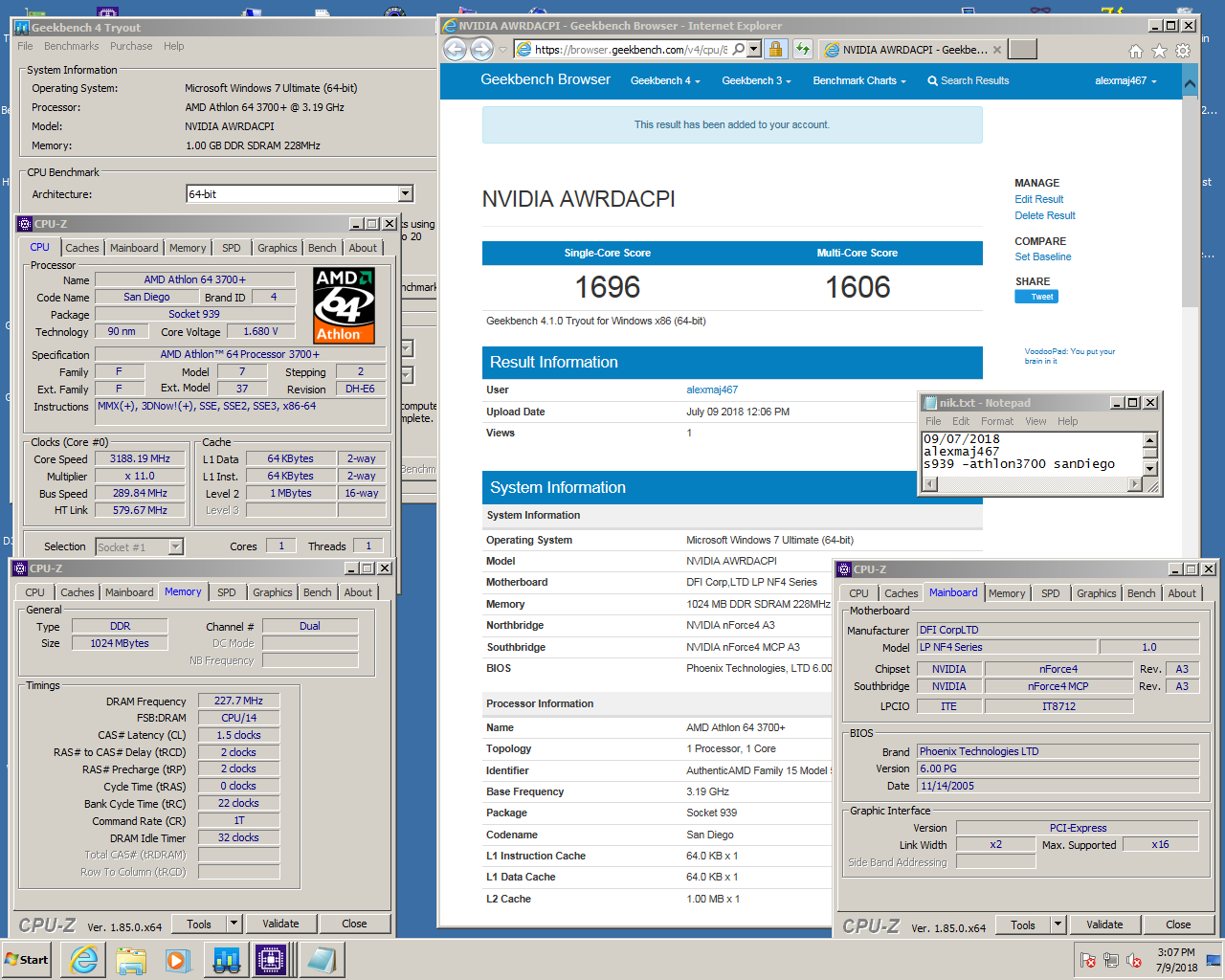Switch to Geekbench taskbar icon
The width and height of the screenshot is (1225, 980).
[x=227, y=960]
